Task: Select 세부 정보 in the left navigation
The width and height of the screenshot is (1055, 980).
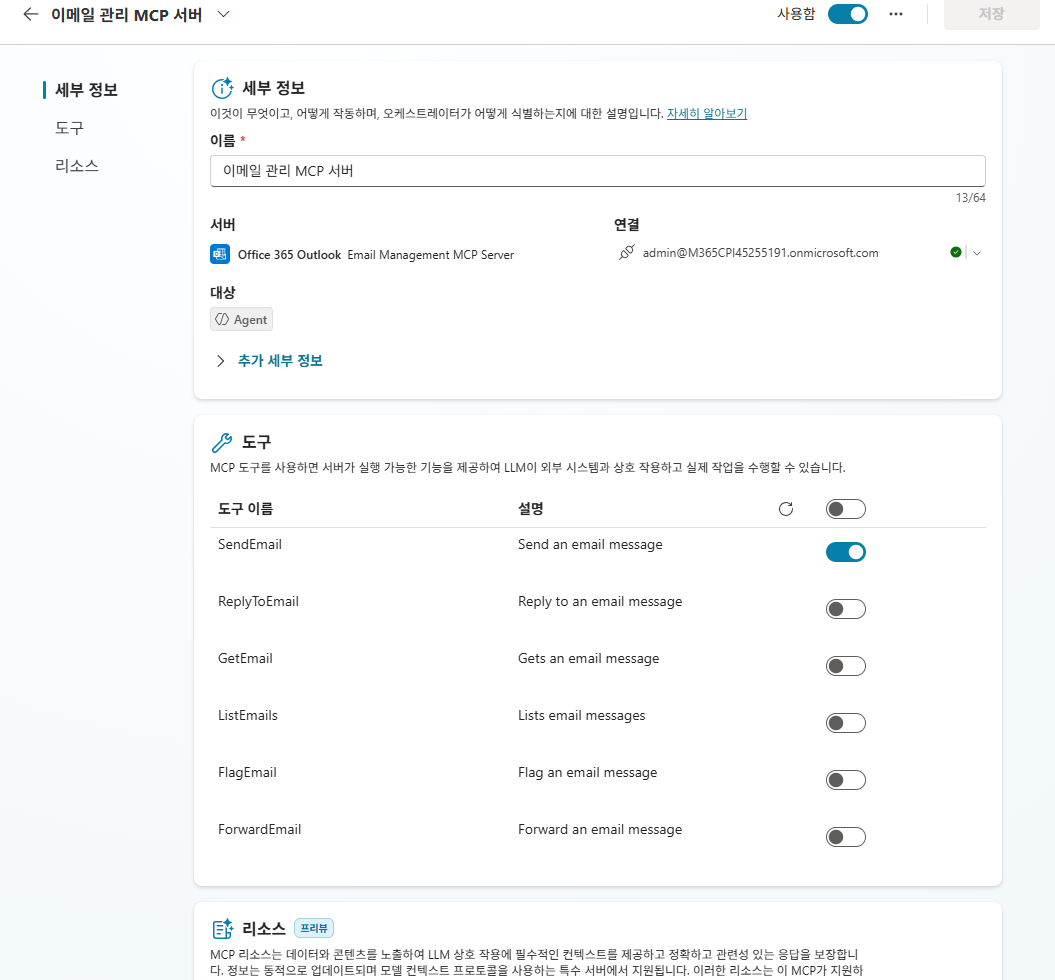Action: [x=86, y=90]
